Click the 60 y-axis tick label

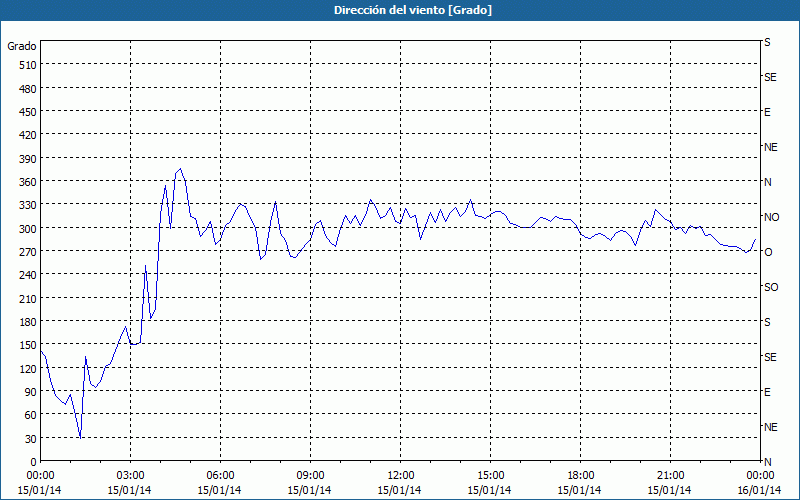click(31, 415)
